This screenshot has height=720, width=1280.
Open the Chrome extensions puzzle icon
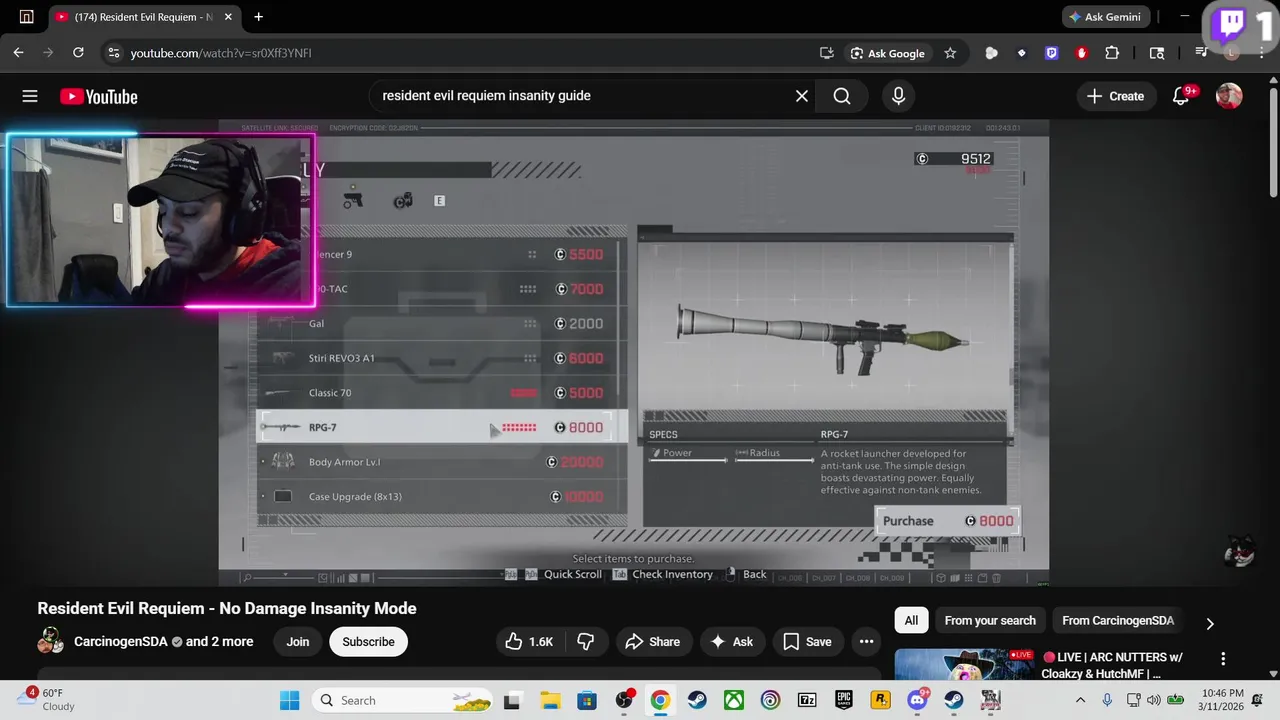point(1112,53)
